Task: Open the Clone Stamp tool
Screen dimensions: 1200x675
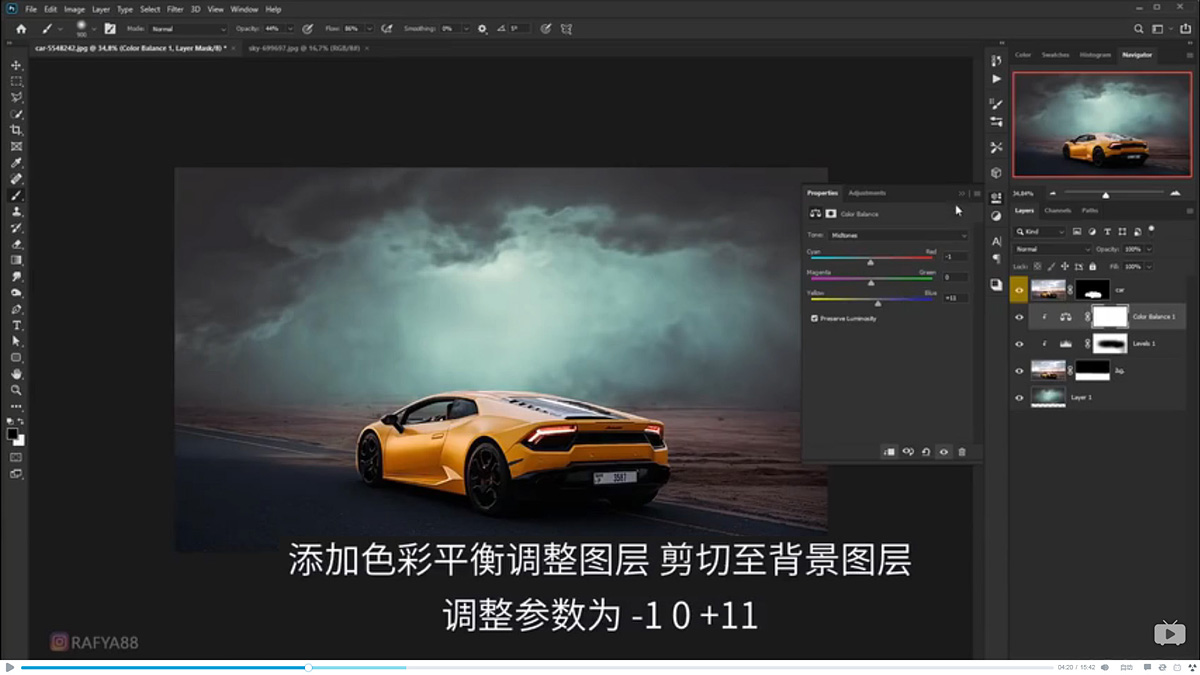Action: [x=15, y=211]
